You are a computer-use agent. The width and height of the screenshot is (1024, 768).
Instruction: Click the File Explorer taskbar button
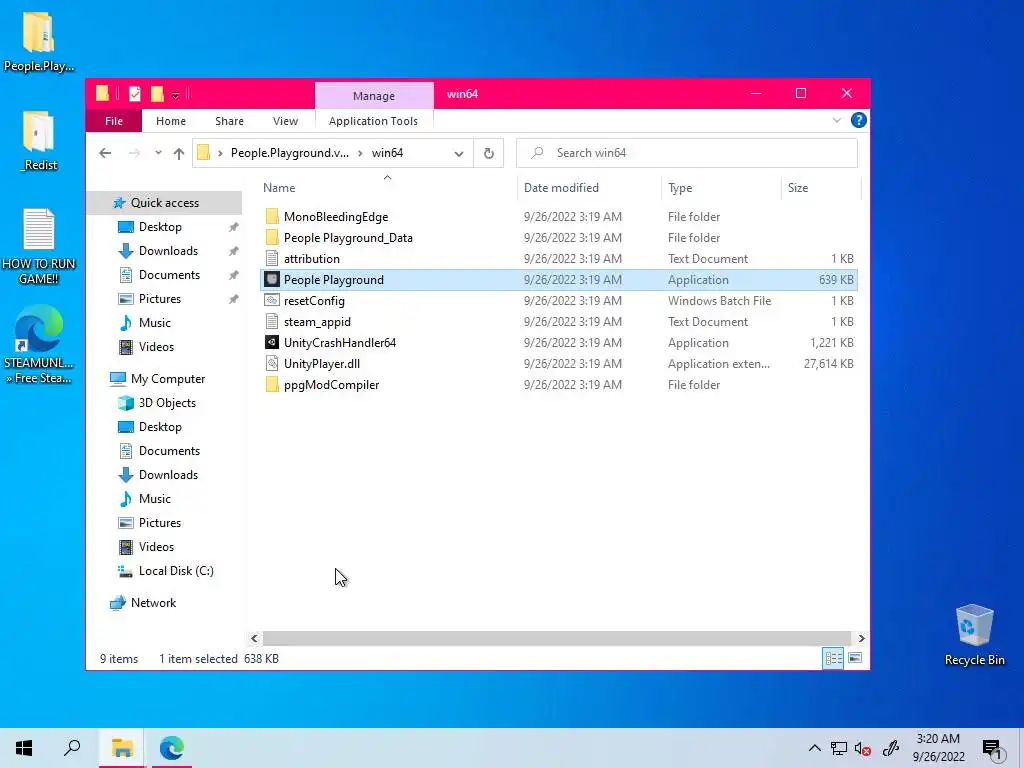122,748
